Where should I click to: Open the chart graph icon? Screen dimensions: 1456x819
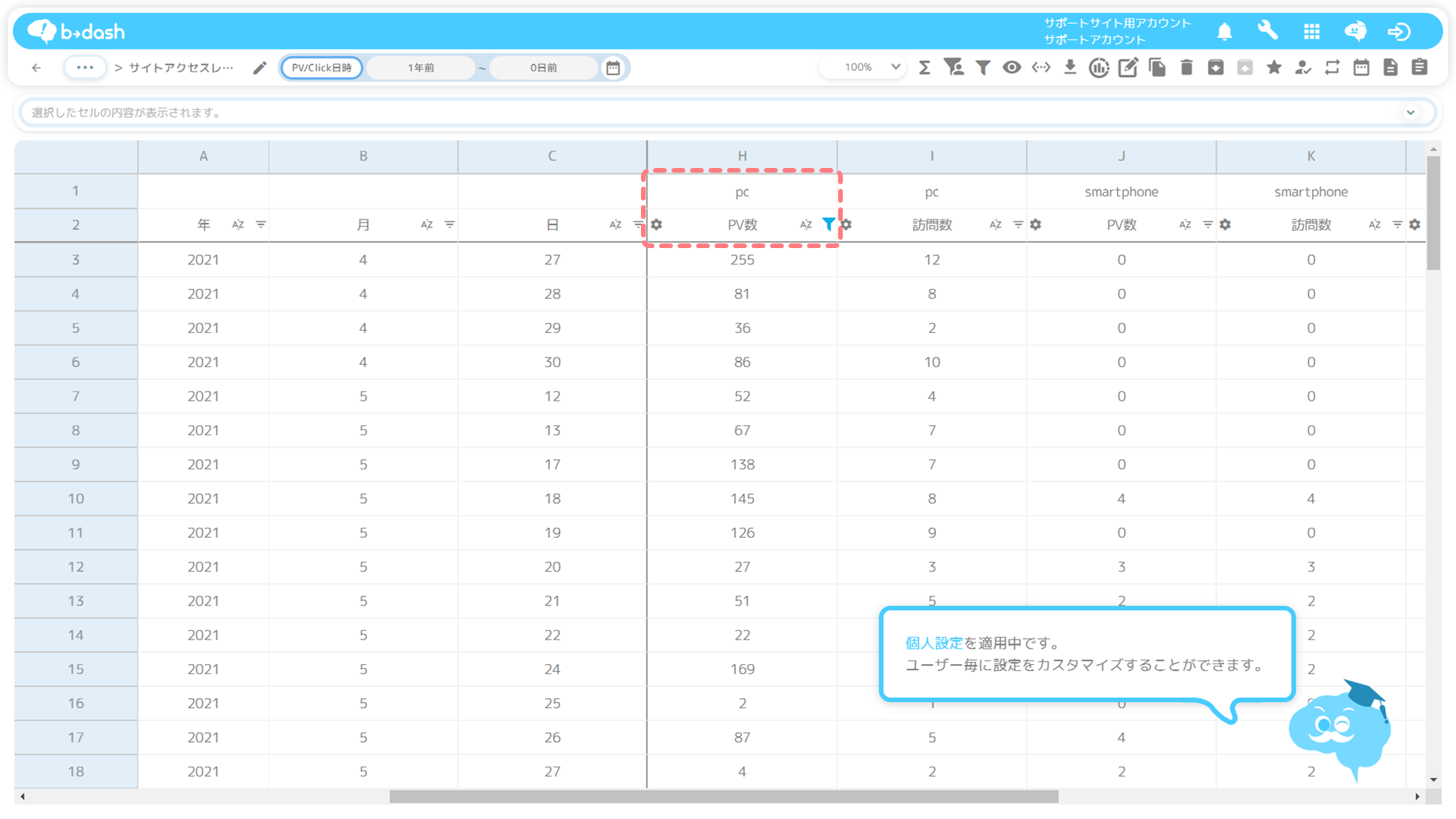[x=1099, y=68]
